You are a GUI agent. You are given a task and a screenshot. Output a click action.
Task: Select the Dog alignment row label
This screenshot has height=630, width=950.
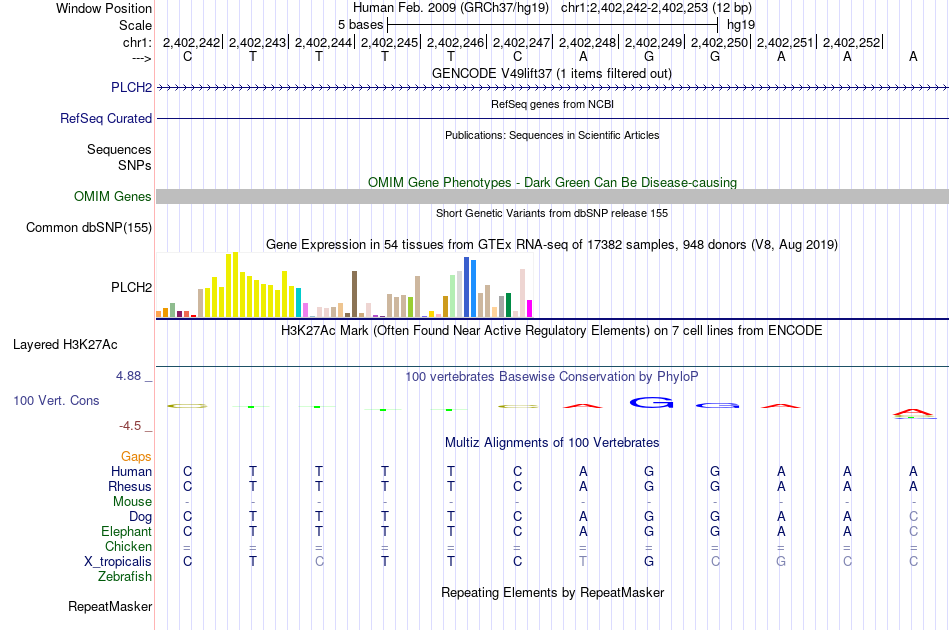(x=141, y=517)
